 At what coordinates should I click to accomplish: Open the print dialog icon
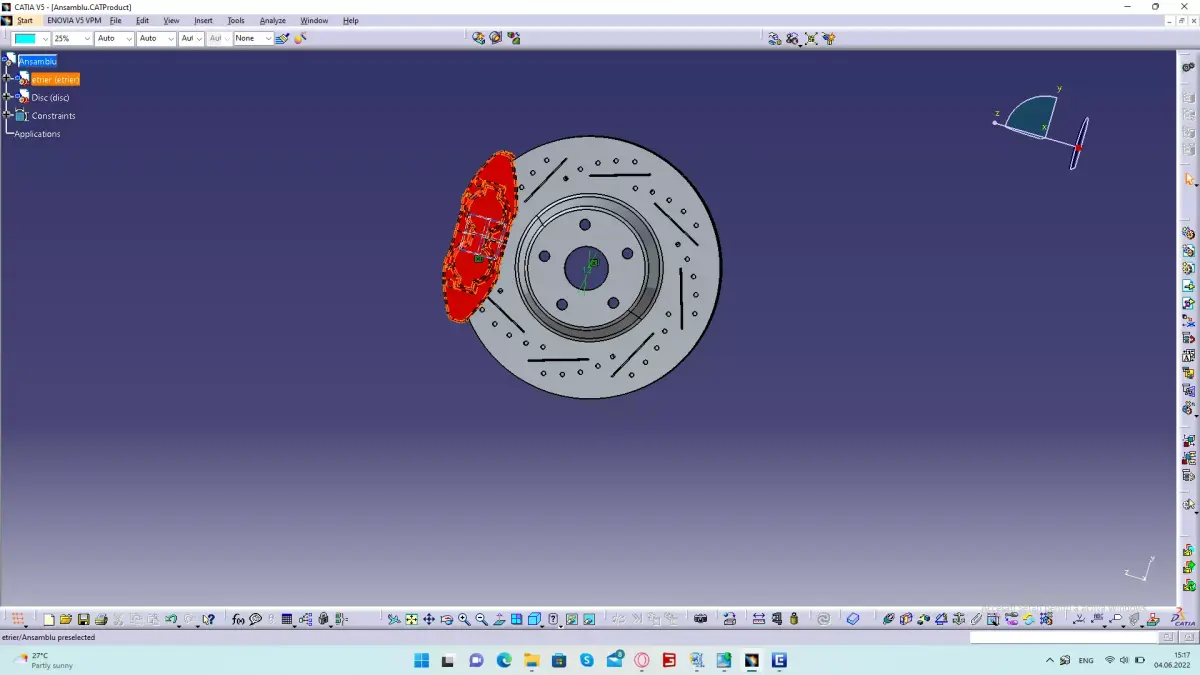click(x=102, y=618)
